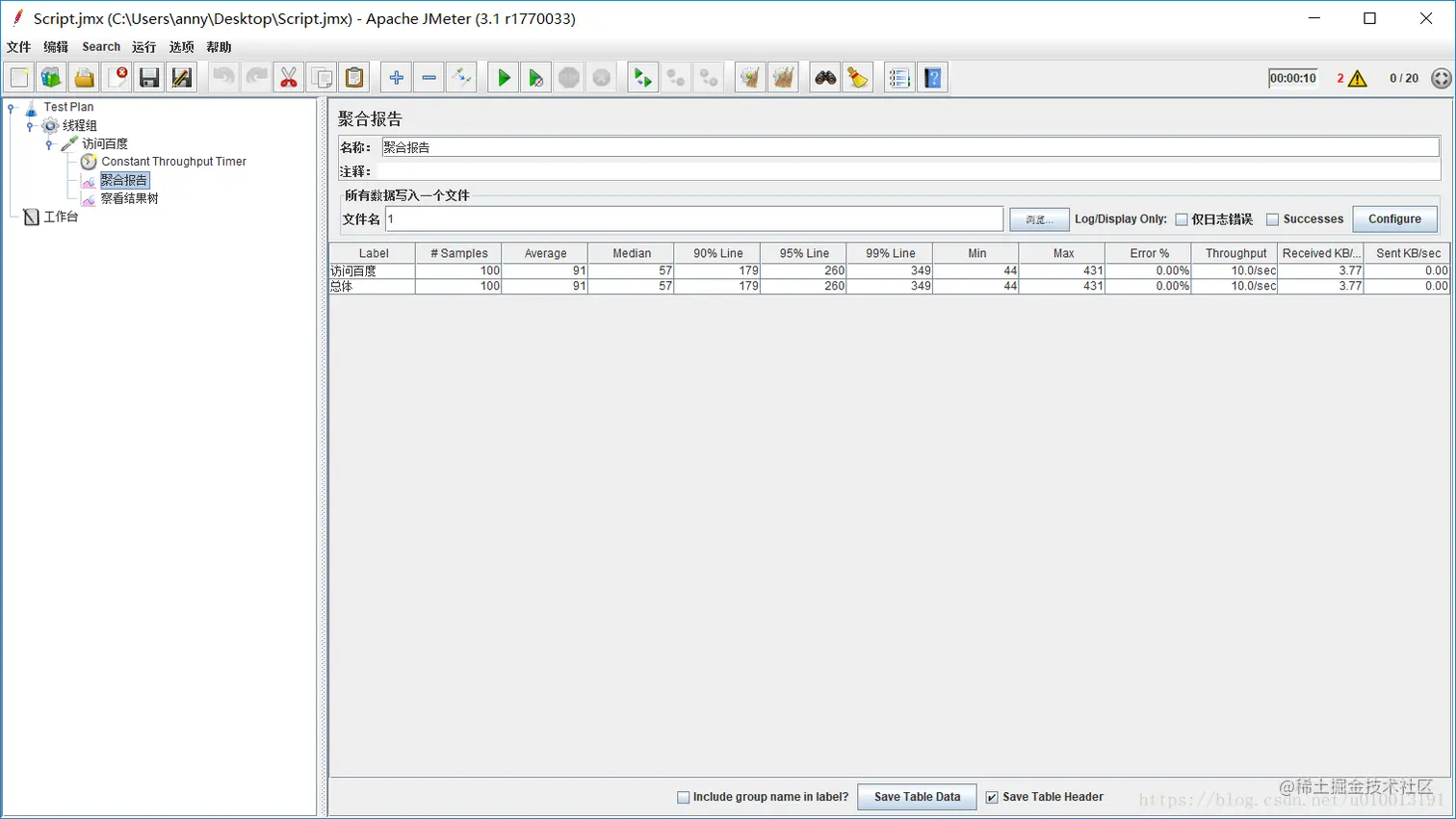Viewport: 1456px width, 819px height.
Task: Click the Paste clipboard icon
Action: [x=354, y=78]
